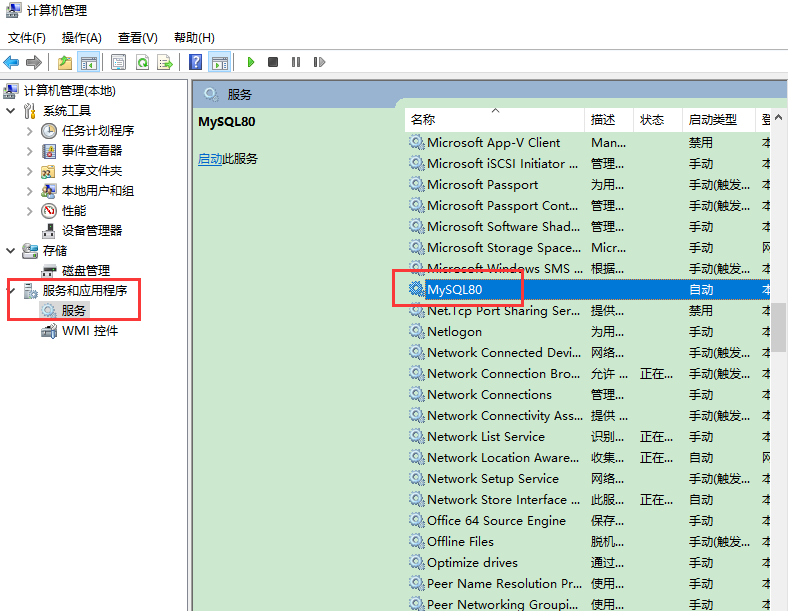Select Network Location Aware... service
The width and height of the screenshot is (788, 611).
click(588, 458)
